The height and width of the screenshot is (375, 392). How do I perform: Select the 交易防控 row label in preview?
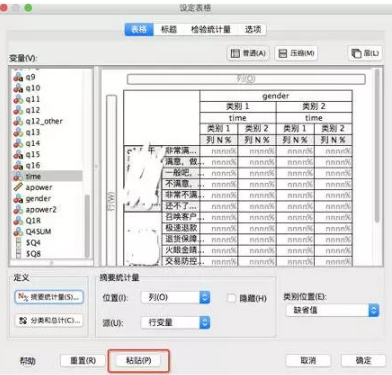pos(181,261)
